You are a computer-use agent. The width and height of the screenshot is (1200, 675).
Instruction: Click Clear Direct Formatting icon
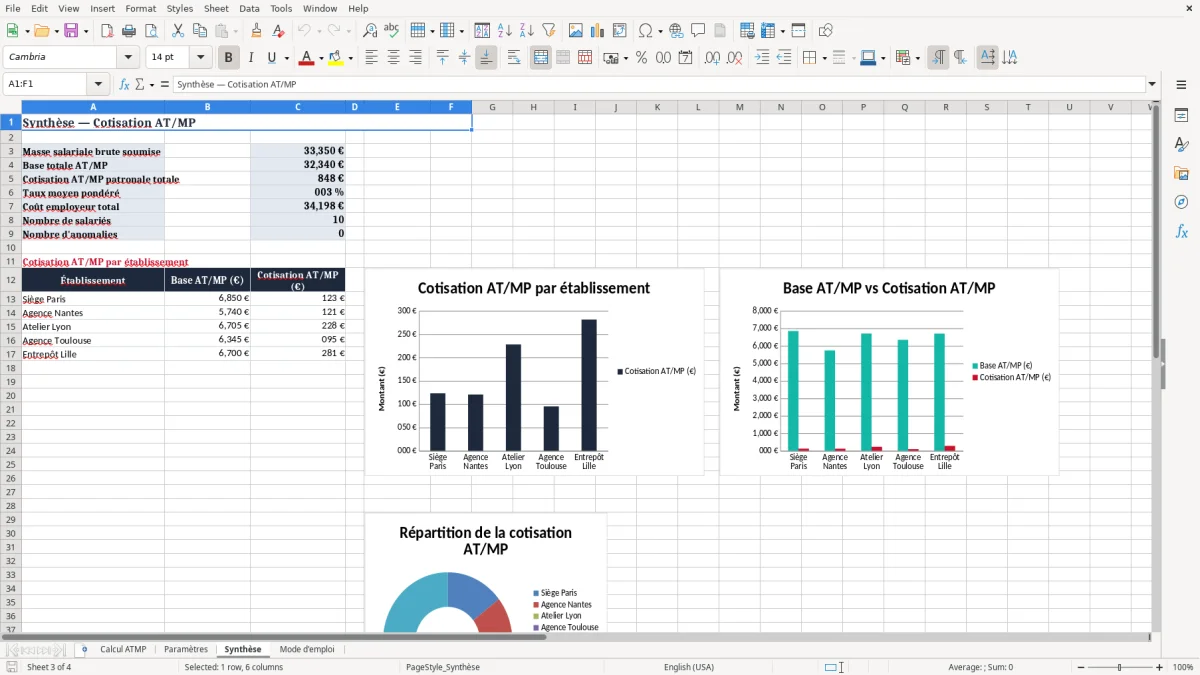tap(278, 31)
